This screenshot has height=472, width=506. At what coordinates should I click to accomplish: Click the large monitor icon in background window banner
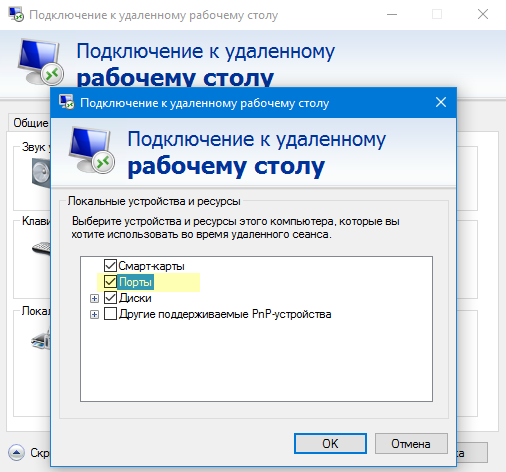[x=40, y=62]
